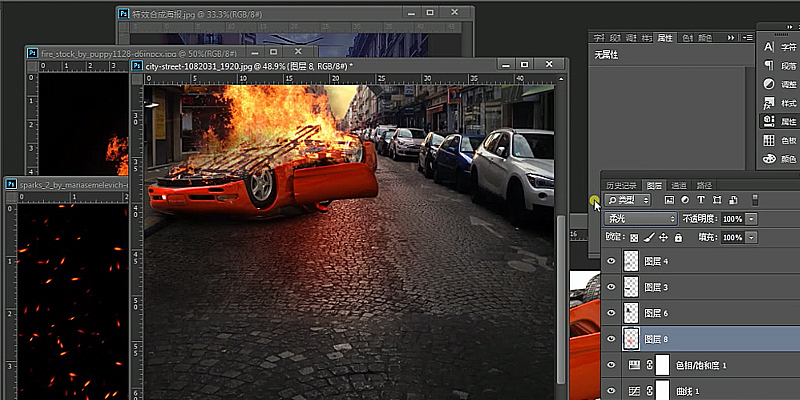
Task: Click Ps icon of sparks_2 document window
Action: tap(11, 184)
